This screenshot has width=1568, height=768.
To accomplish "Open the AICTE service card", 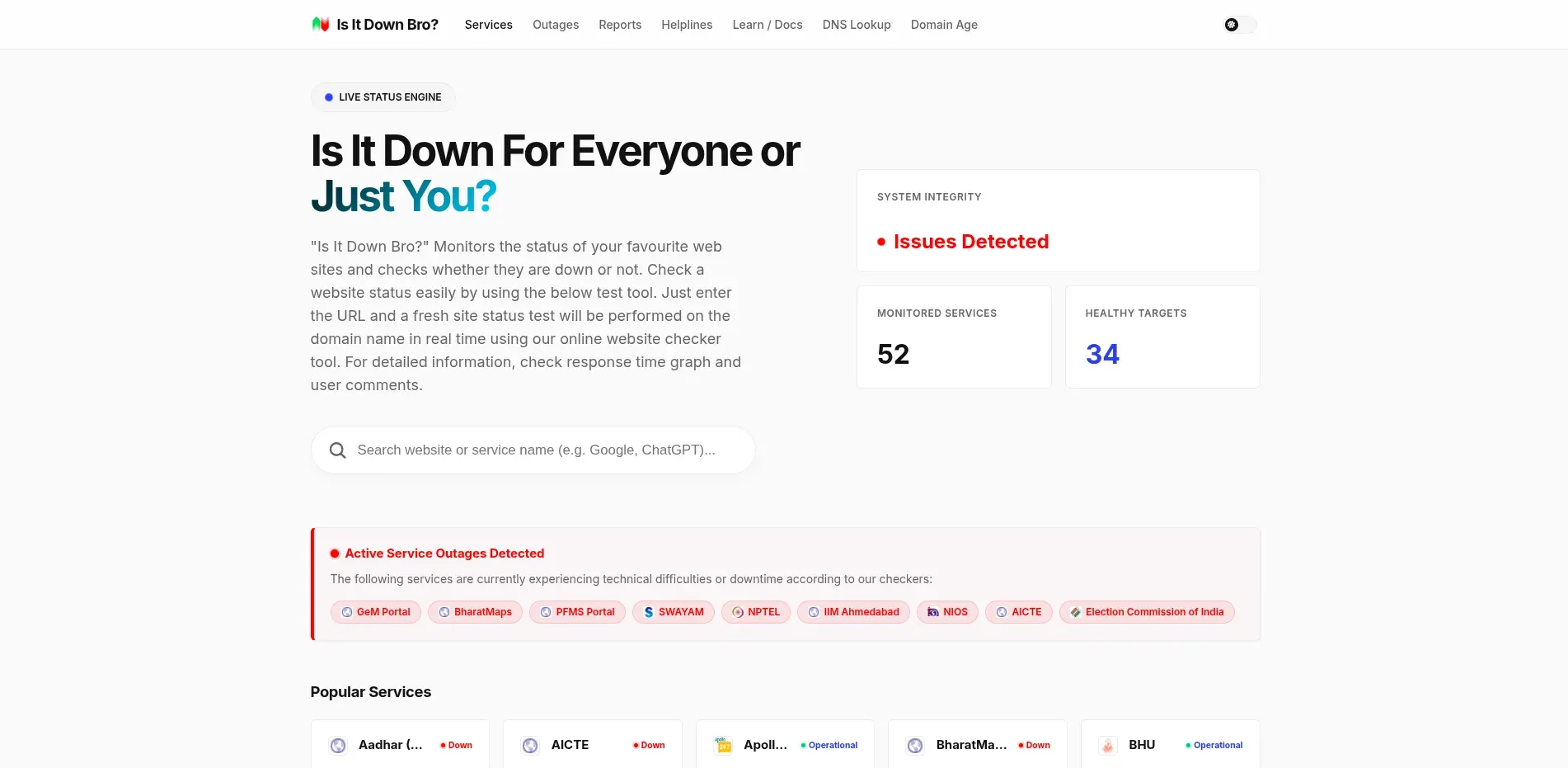I will 593,745.
